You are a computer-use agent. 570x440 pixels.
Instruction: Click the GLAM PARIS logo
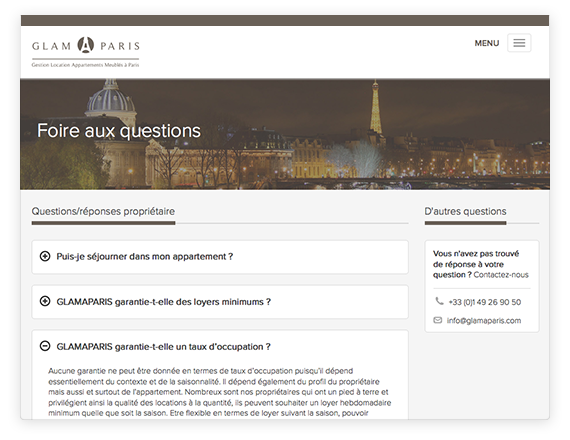click(x=85, y=52)
